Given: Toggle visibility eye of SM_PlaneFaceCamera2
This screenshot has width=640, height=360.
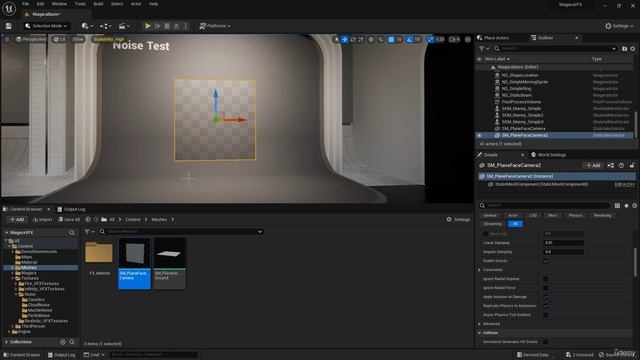Looking at the screenshot, I should coord(480,135).
